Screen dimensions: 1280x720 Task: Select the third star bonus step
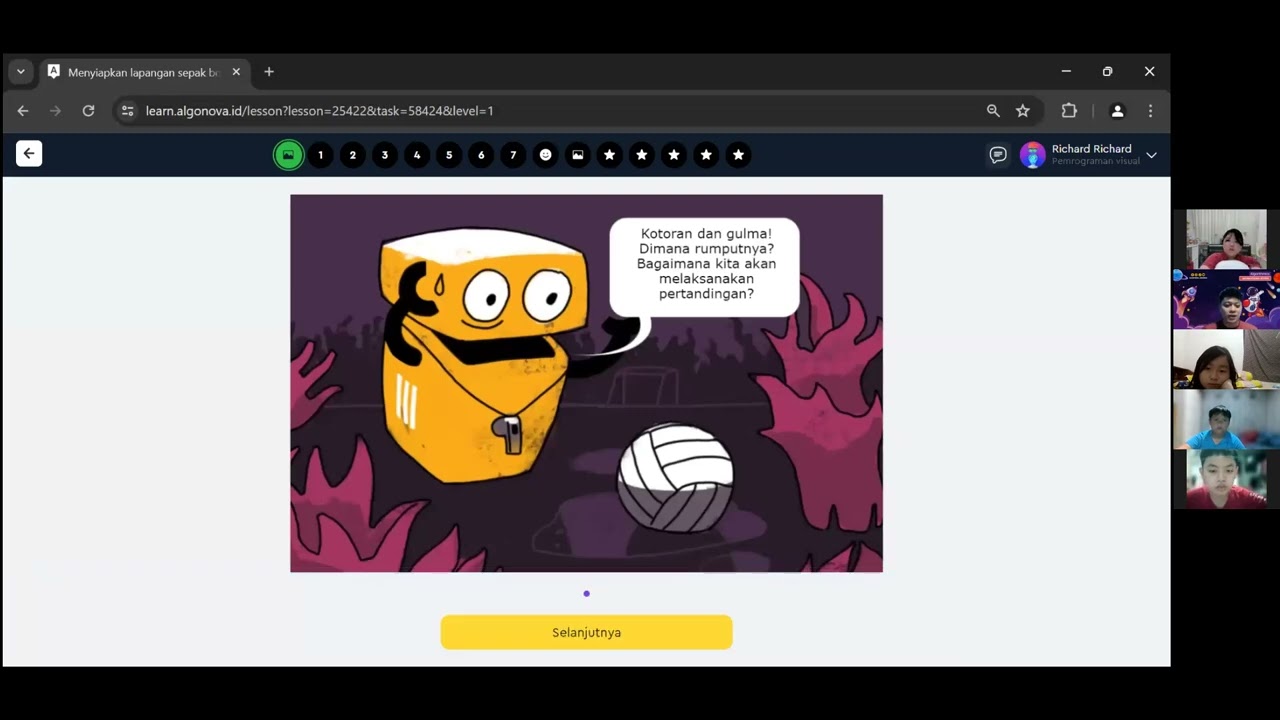pyautogui.click(x=674, y=155)
